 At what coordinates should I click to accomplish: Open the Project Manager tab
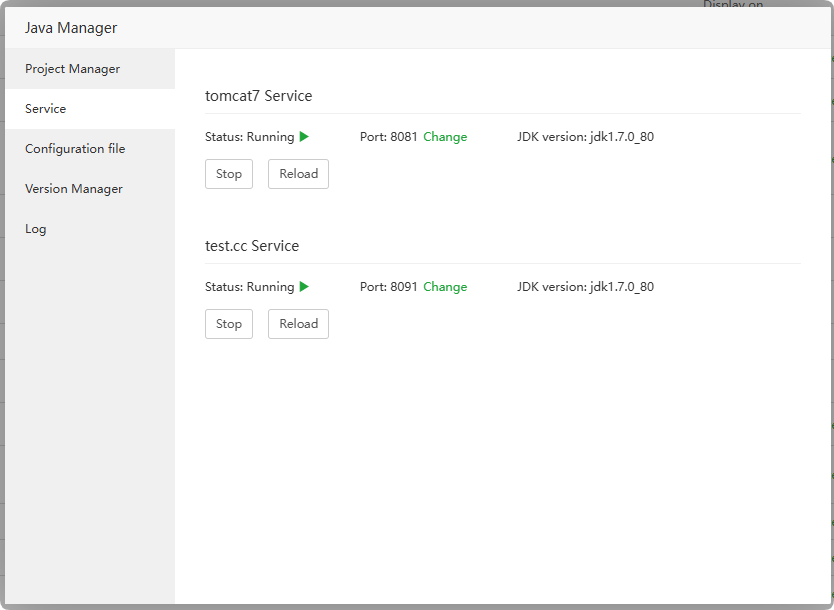click(x=72, y=69)
